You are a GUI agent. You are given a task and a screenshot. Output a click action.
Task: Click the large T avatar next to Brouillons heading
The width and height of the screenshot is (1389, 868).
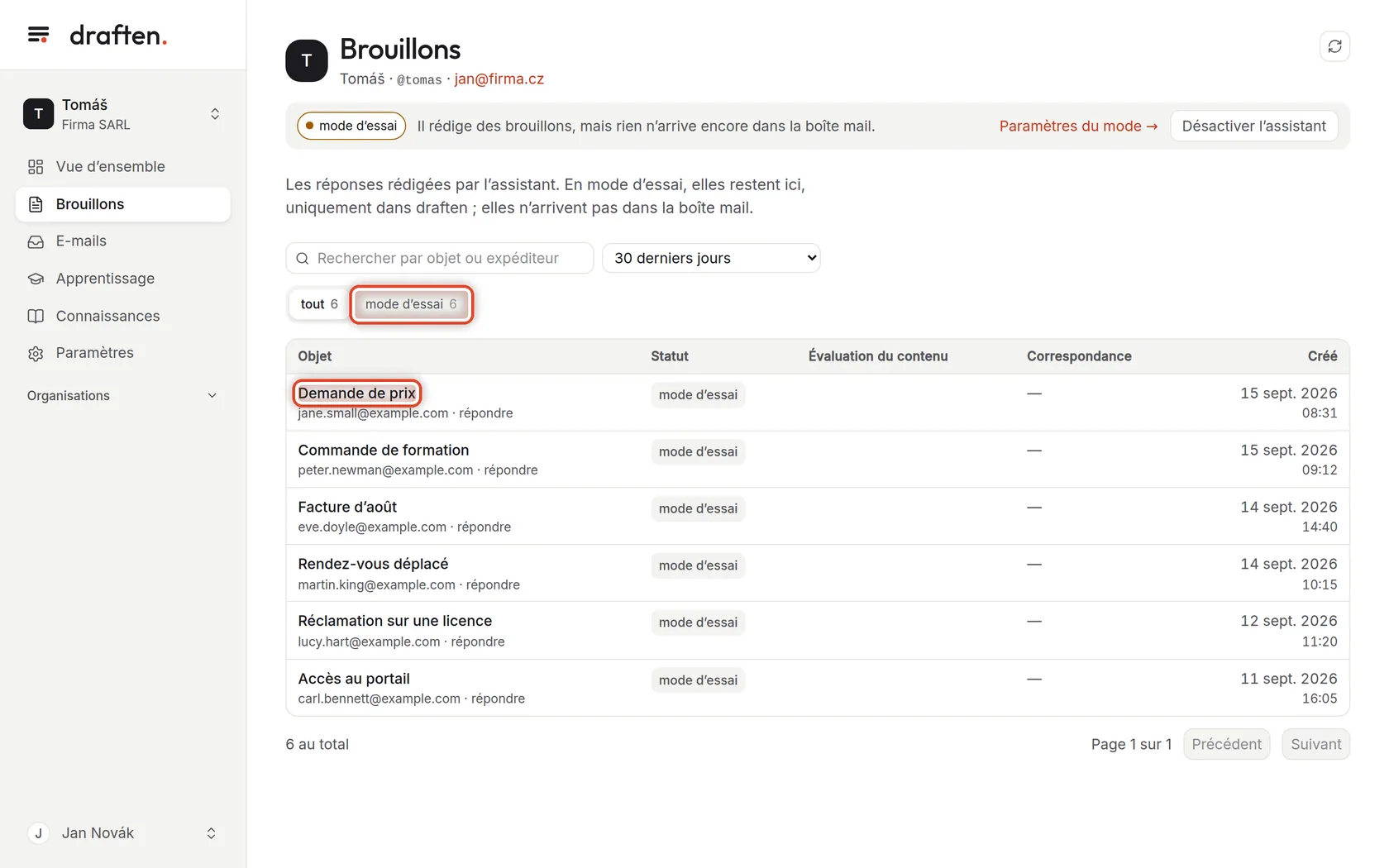click(x=307, y=60)
